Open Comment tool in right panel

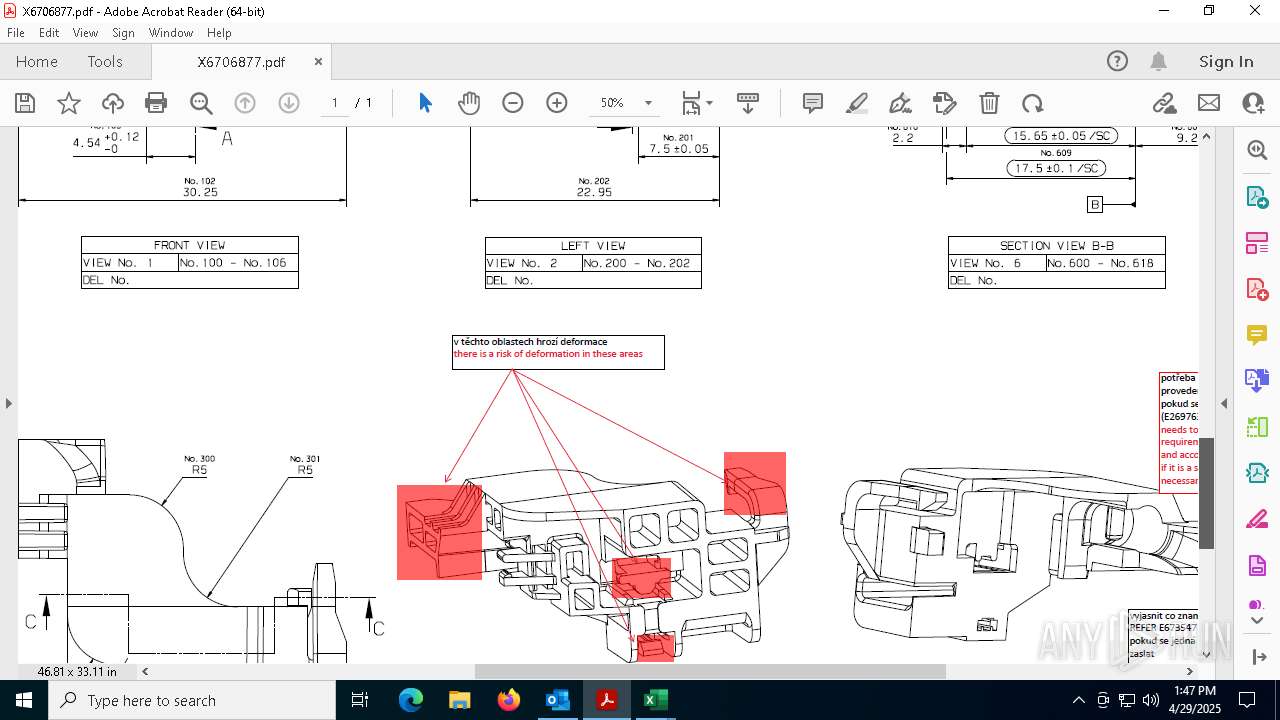[1257, 334]
